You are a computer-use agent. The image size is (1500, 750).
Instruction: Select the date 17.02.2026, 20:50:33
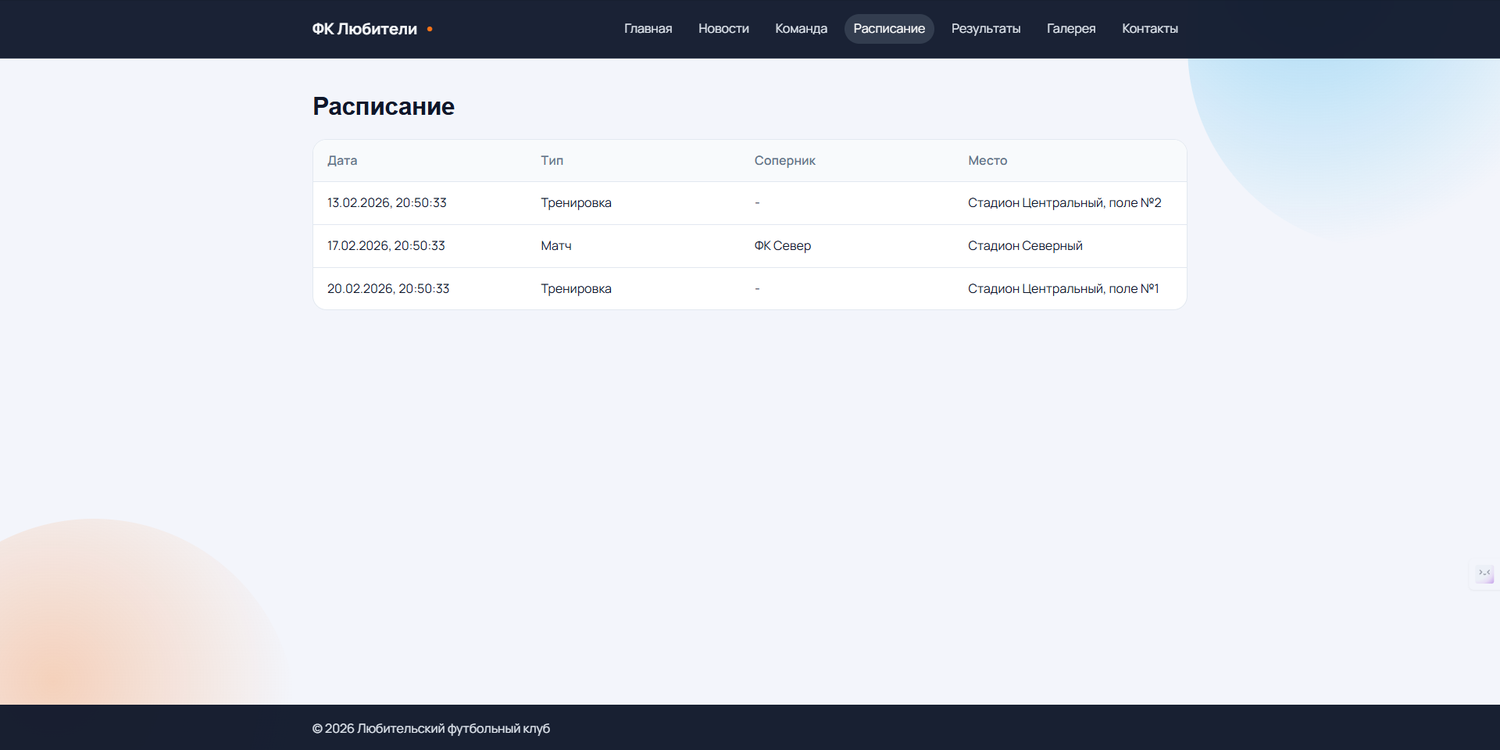click(386, 246)
